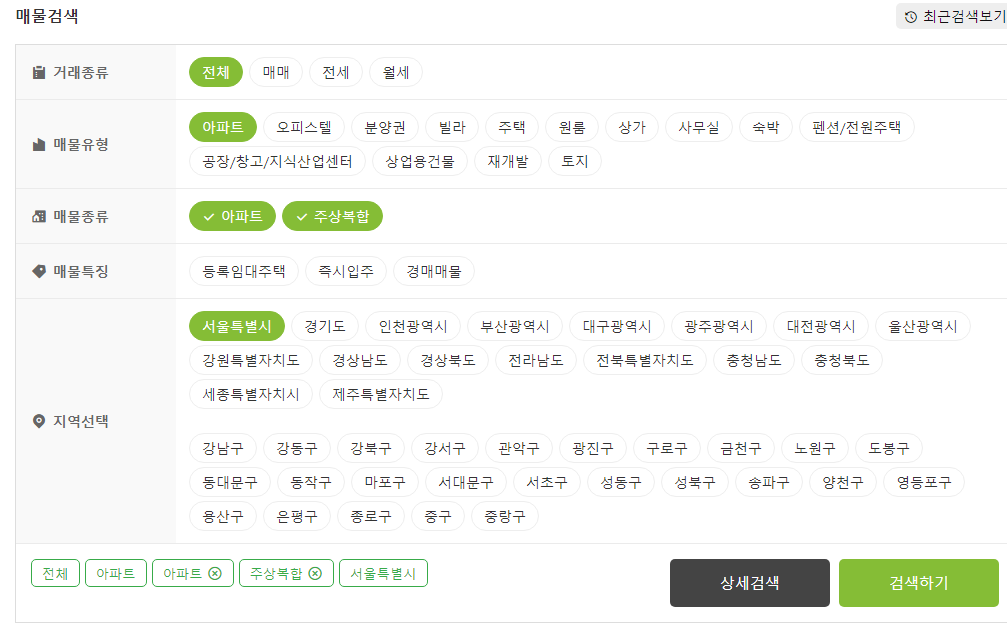Screen dimensions: 1007x624
Task: Select 경기도 region
Action: pyautogui.click(x=325, y=326)
